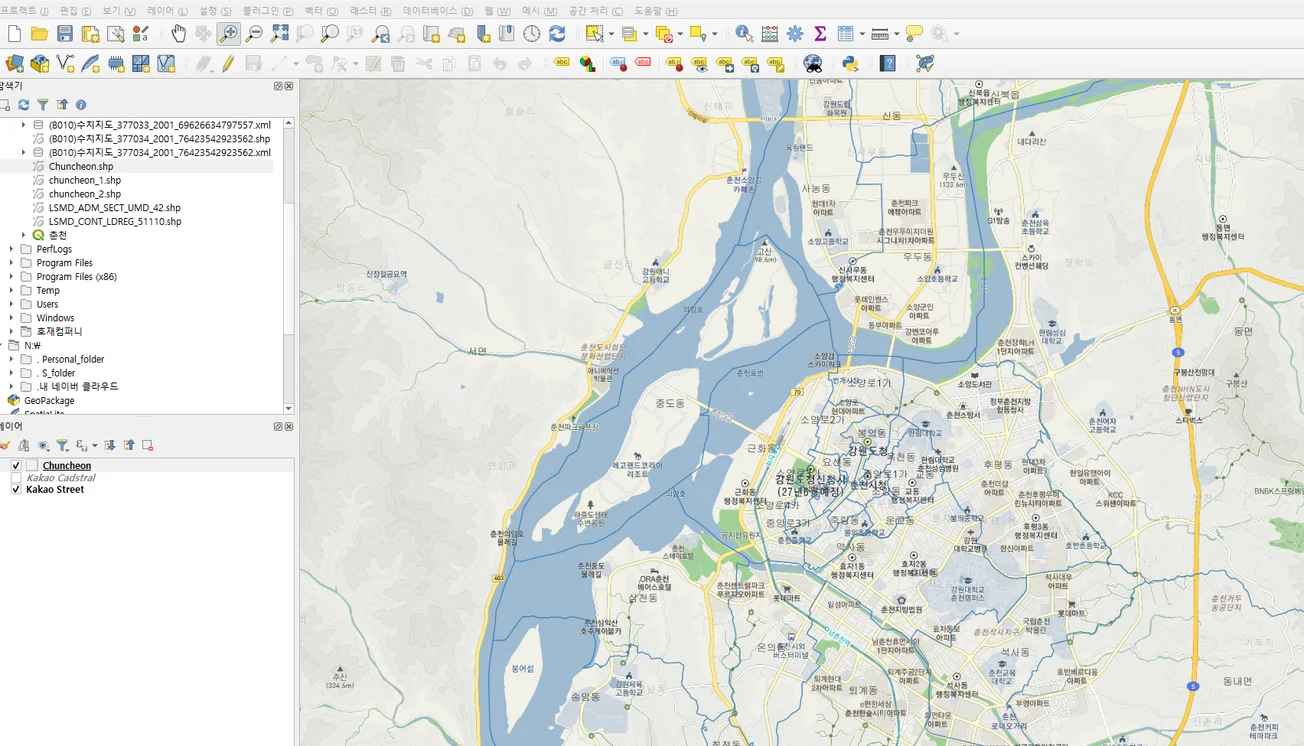
Task: Click the New Shapefile layer icon
Action: 65,64
